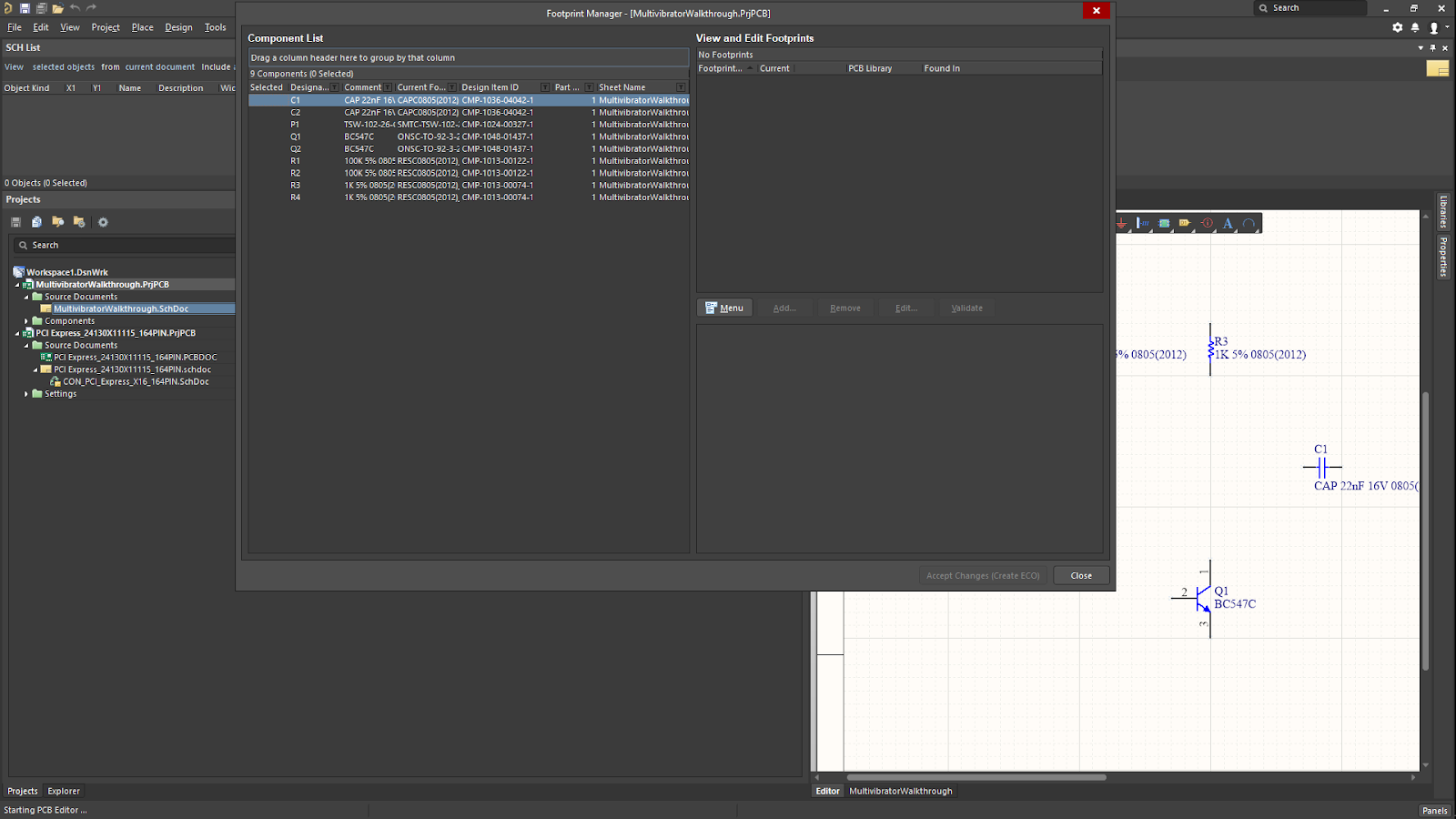
Task: Open the Preferences gear icon top right
Action: [1398, 27]
